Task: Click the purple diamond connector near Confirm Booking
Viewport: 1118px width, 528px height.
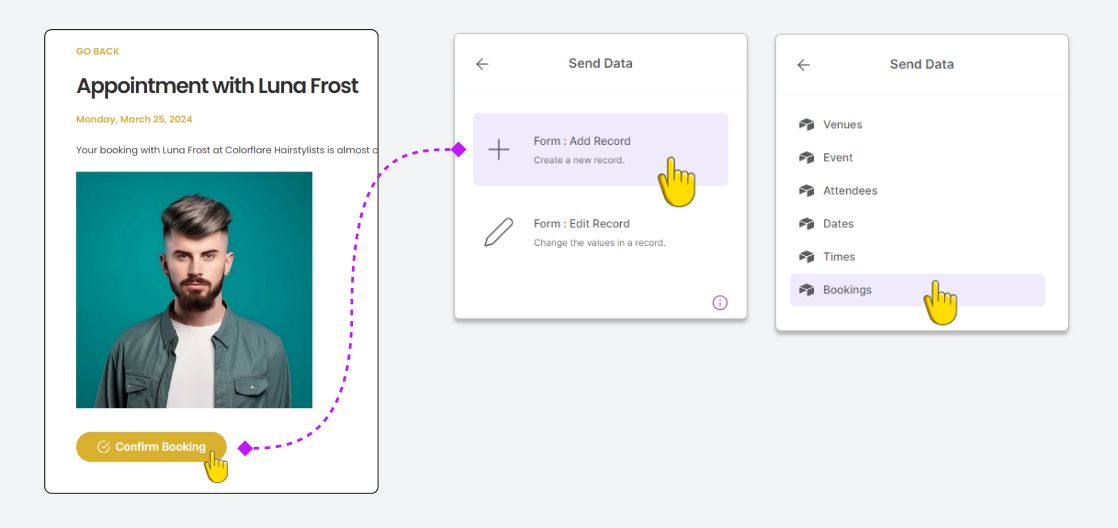Action: click(245, 448)
